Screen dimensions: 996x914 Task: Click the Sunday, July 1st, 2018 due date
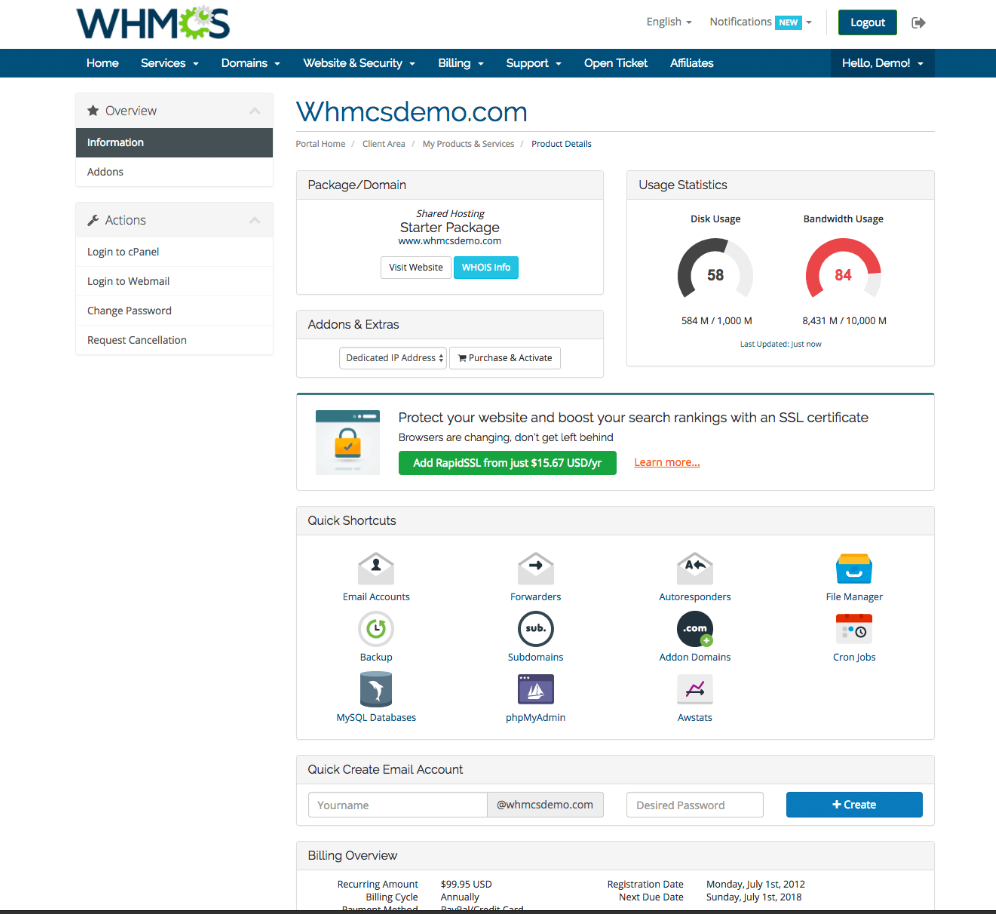[754, 897]
